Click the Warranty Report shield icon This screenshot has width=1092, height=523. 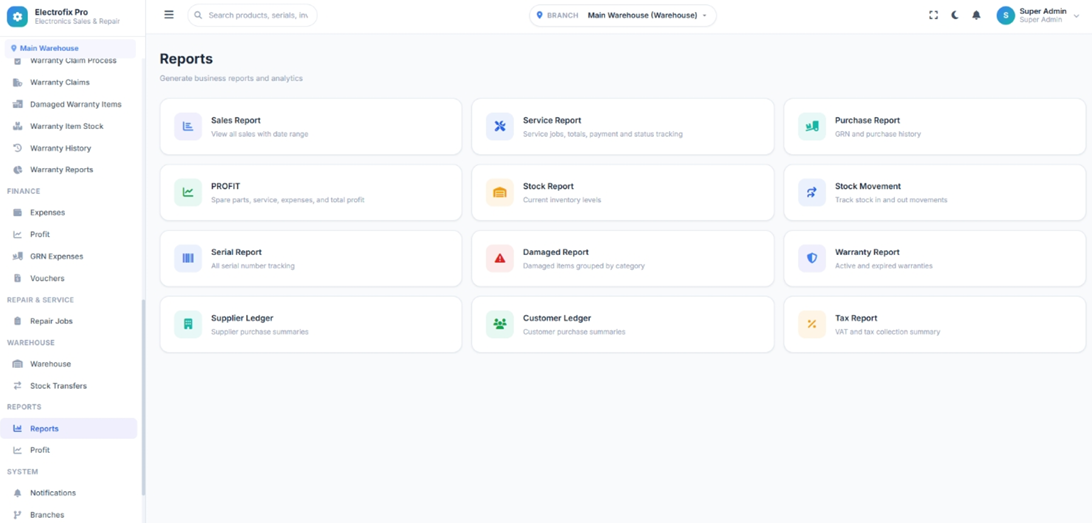(812, 258)
